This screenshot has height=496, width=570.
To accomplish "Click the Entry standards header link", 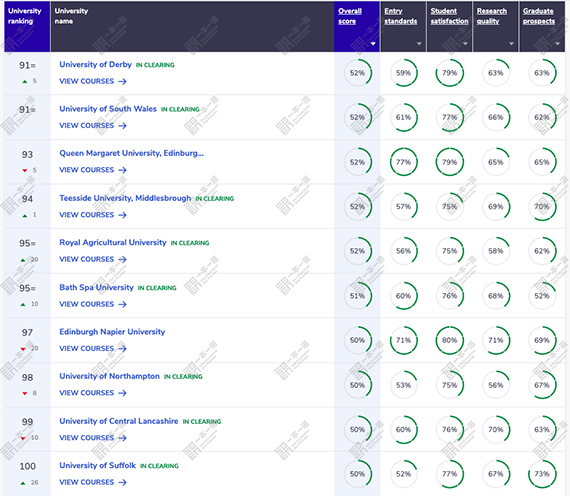I will [401, 16].
